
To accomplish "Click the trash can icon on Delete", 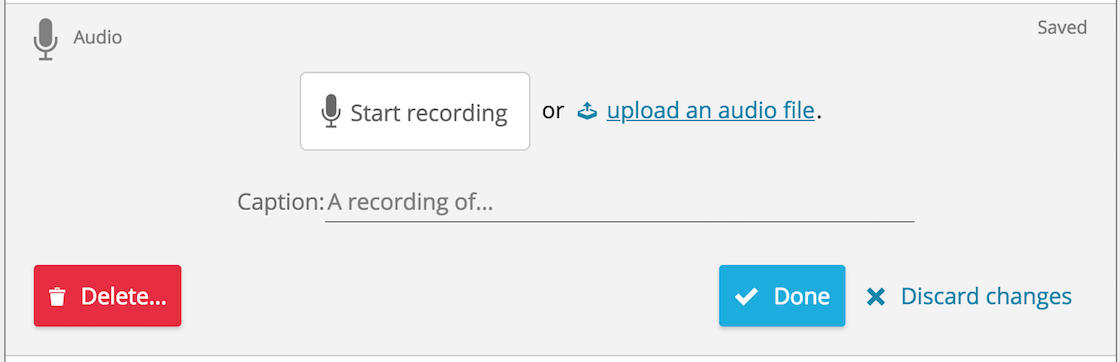I will 57,297.
